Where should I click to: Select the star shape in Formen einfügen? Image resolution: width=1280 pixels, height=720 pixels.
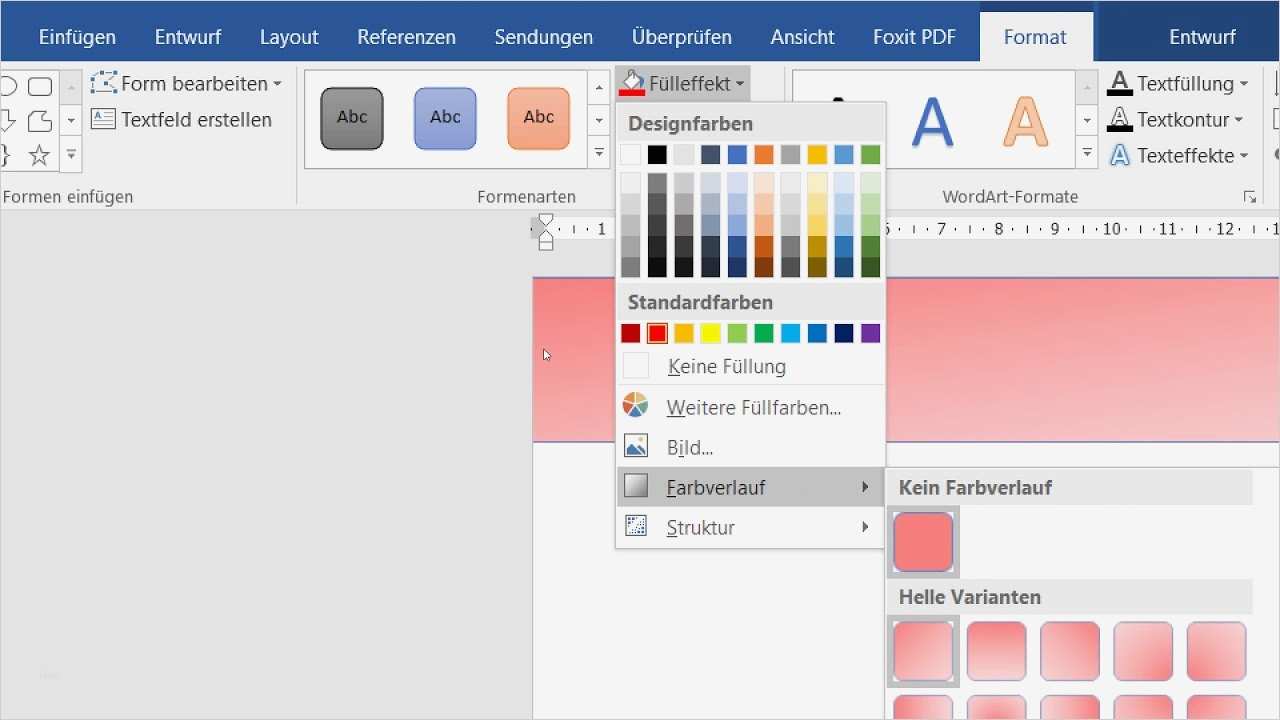point(39,155)
